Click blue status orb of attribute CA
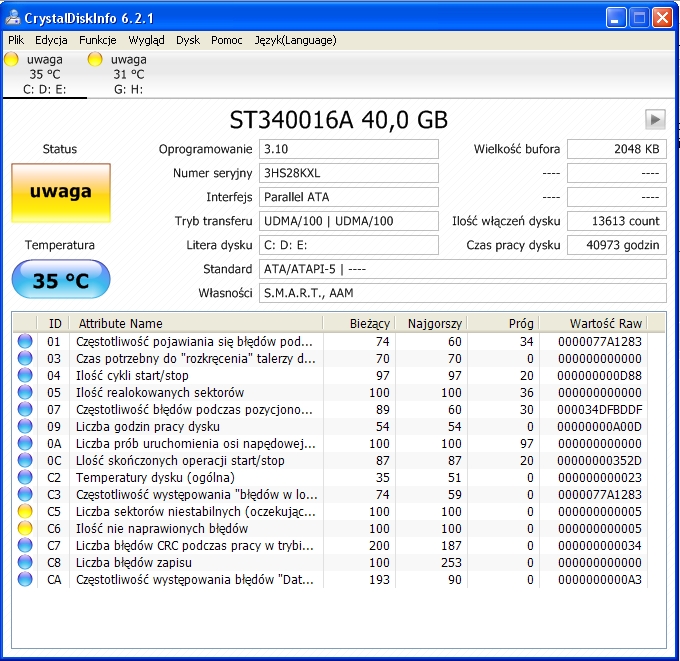This screenshot has width=680, height=661. pyautogui.click(x=25, y=579)
